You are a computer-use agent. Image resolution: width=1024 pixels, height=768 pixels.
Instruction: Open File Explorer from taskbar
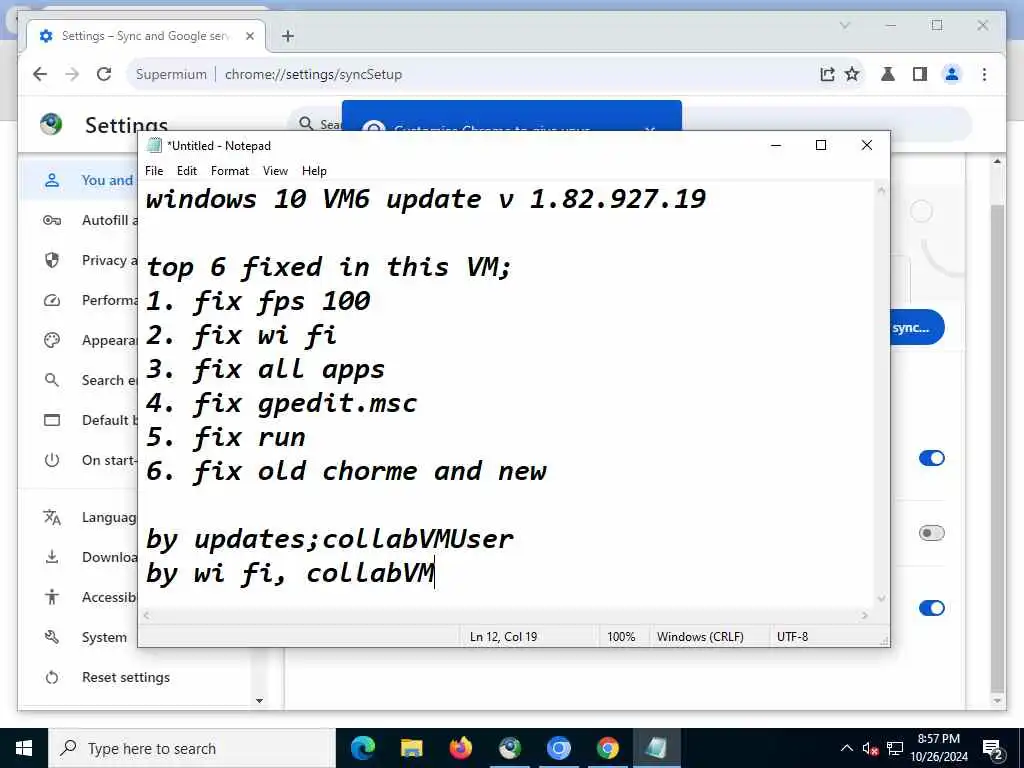pos(411,748)
